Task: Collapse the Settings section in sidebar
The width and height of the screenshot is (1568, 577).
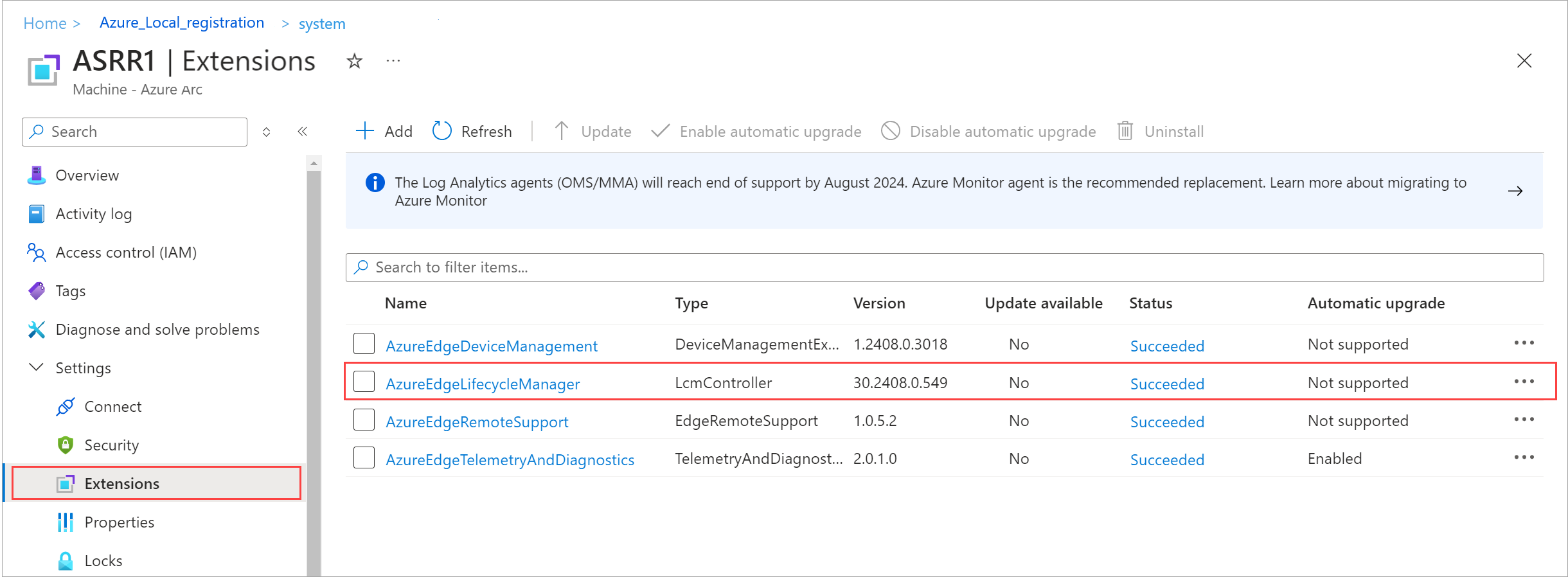Action: pos(37,368)
